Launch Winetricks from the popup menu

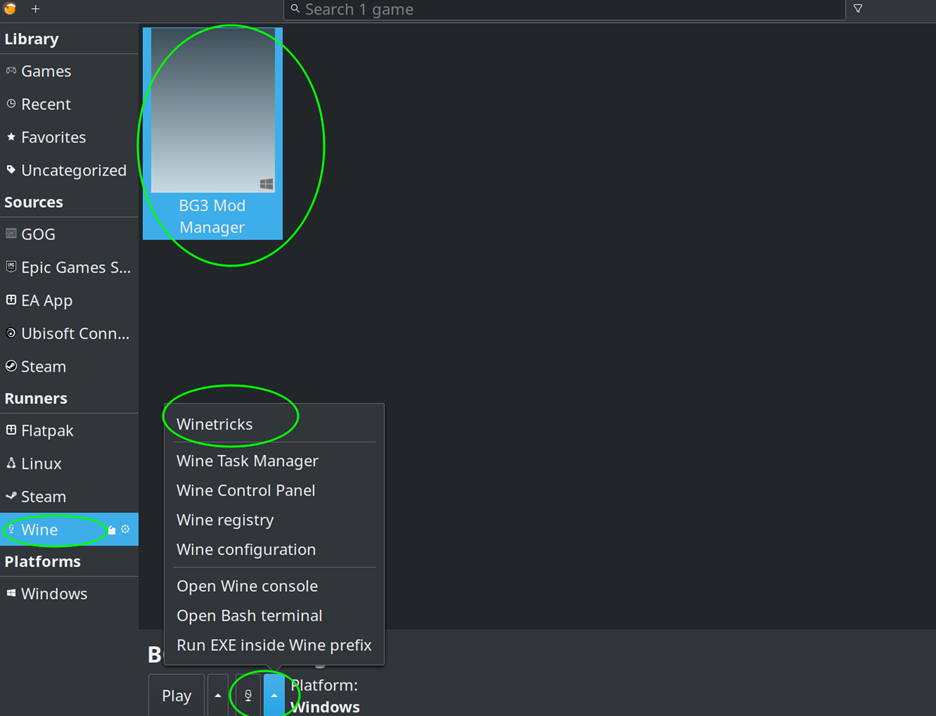[x=274, y=424]
